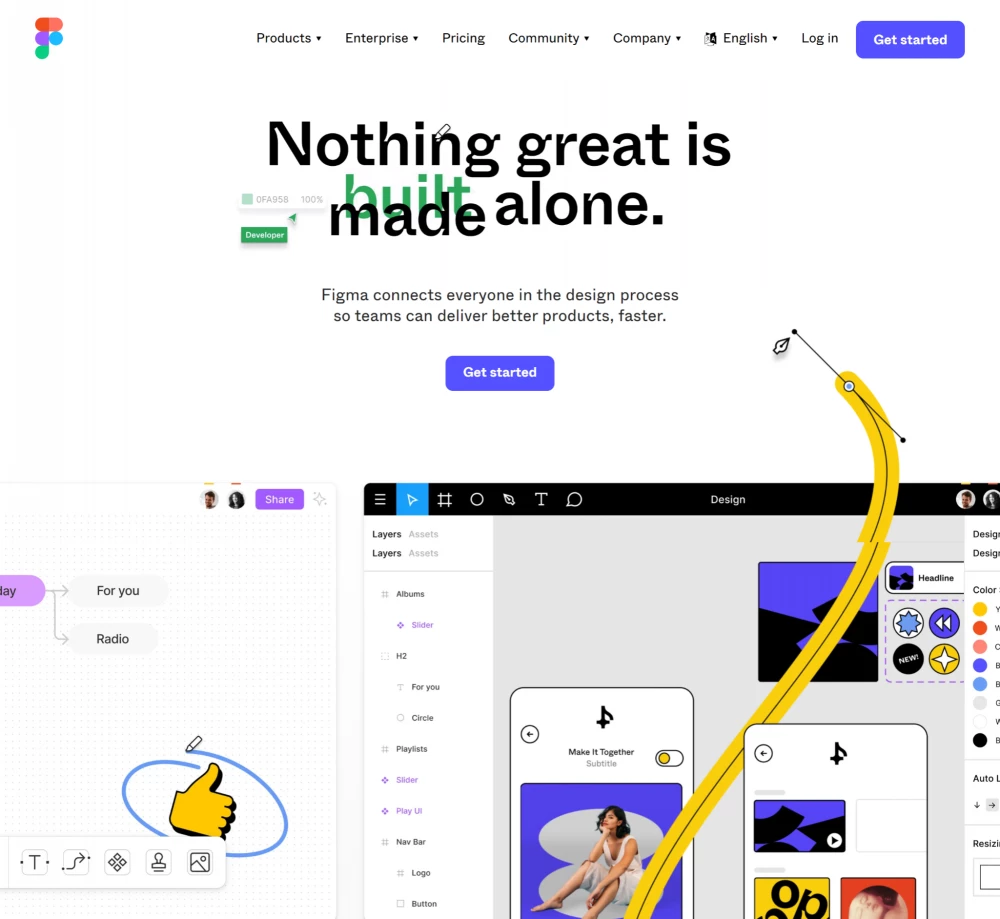Choose the Text tool in black toolbar

(541, 499)
